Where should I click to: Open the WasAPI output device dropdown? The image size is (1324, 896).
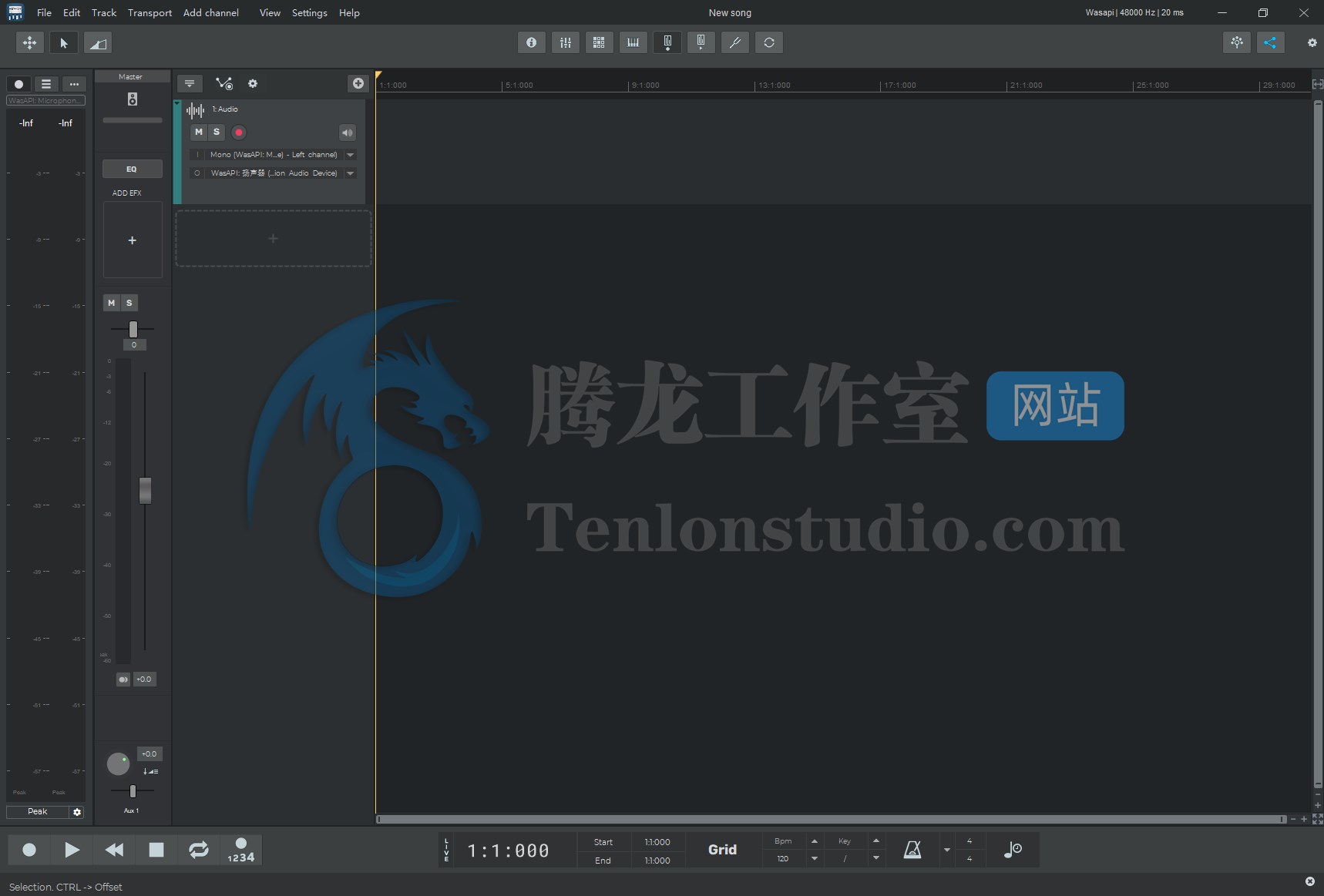pos(351,173)
